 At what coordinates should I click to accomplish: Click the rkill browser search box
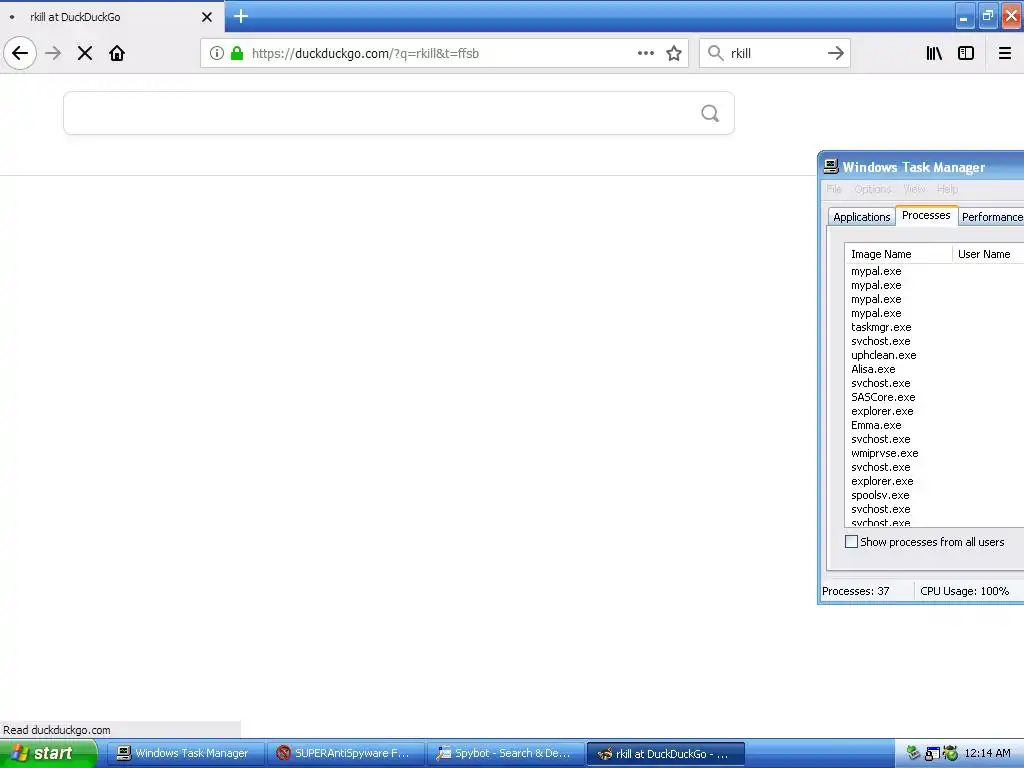(x=776, y=53)
